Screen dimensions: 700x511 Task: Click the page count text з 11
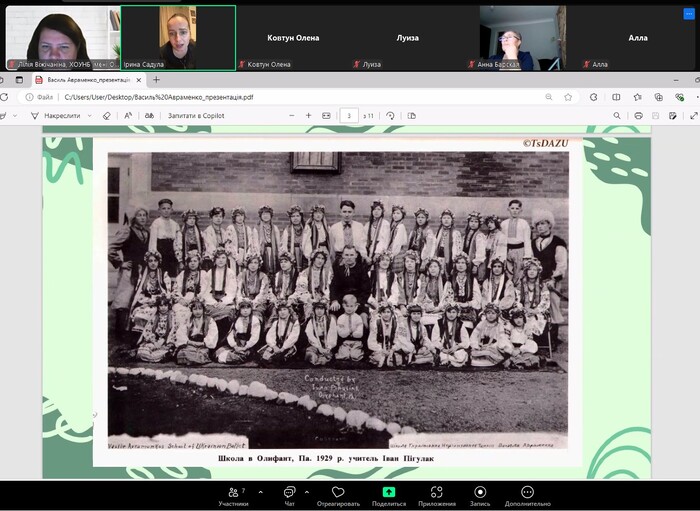pos(368,116)
